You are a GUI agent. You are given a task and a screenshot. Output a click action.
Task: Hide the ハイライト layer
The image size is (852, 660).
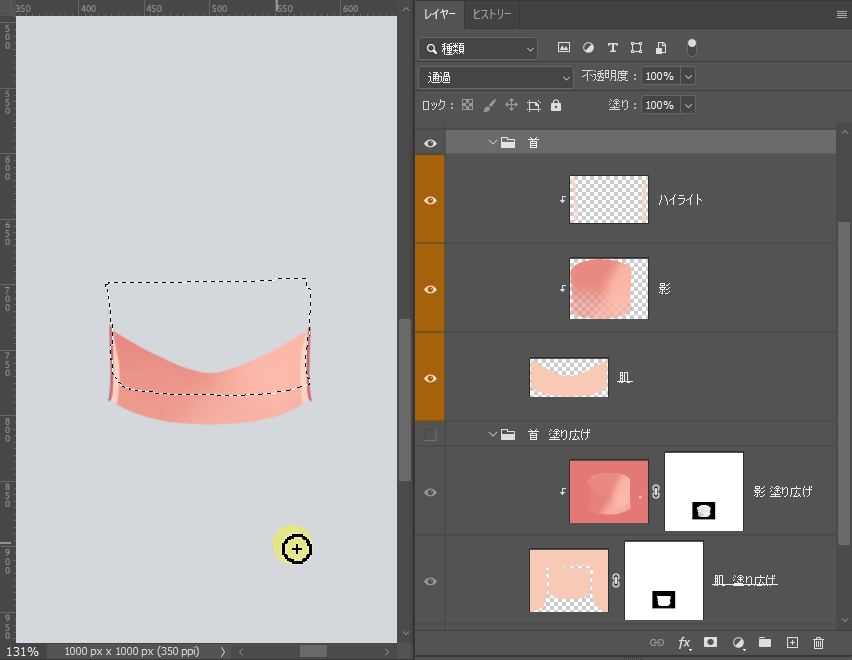(x=430, y=200)
